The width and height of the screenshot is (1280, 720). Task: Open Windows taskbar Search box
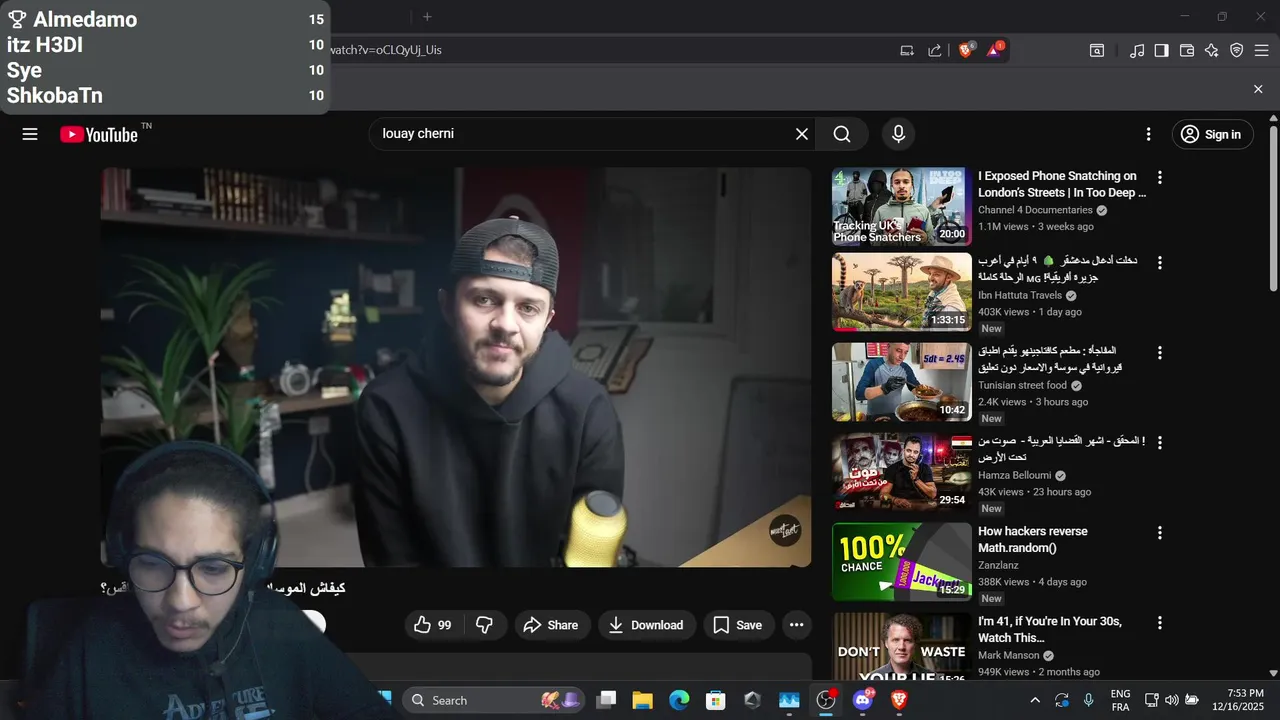[x=496, y=700]
